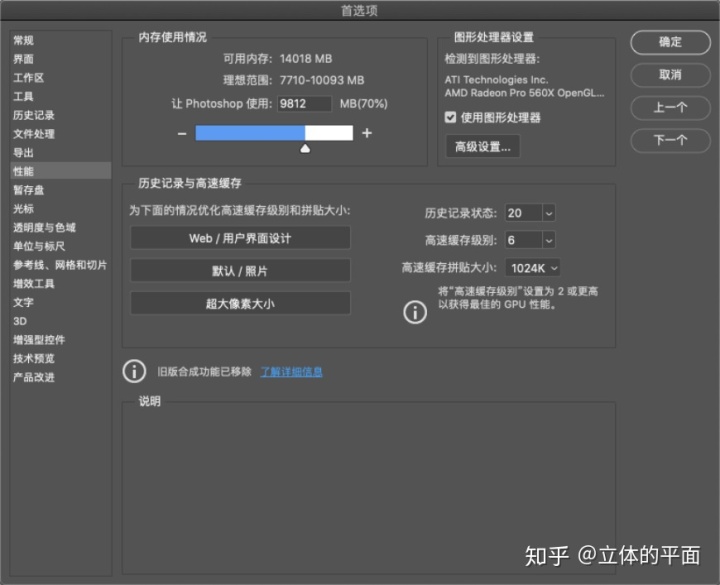Open the 高速缓存级别 dropdown arrow
The image size is (720, 585).
(x=549, y=240)
